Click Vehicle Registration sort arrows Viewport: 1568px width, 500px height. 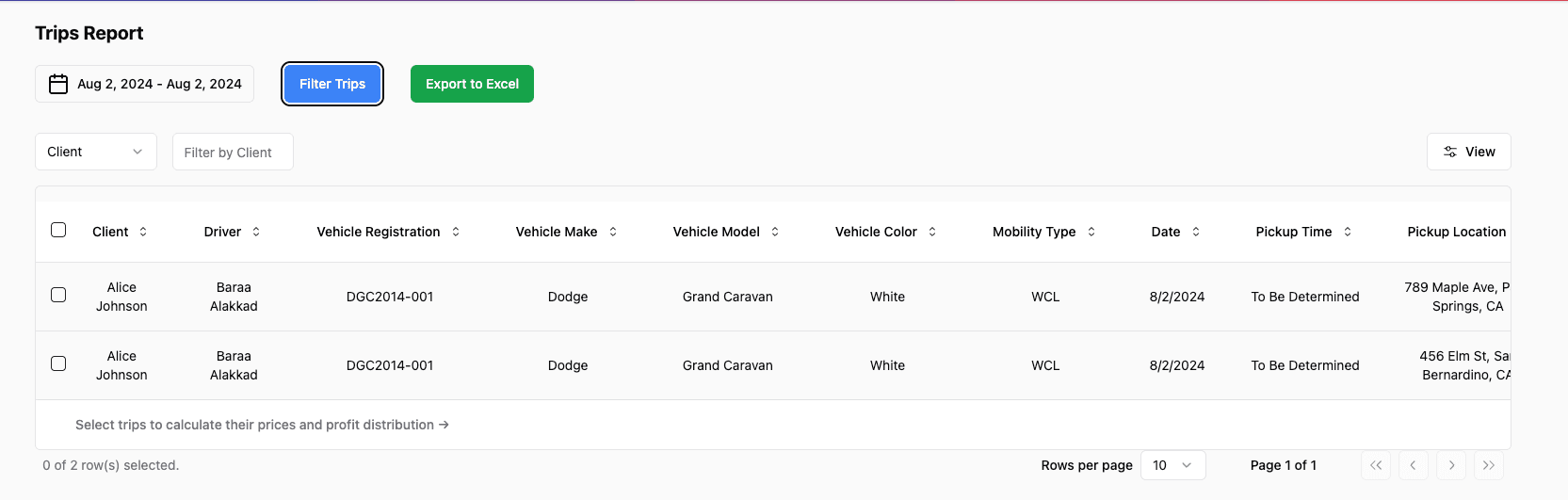(x=456, y=232)
